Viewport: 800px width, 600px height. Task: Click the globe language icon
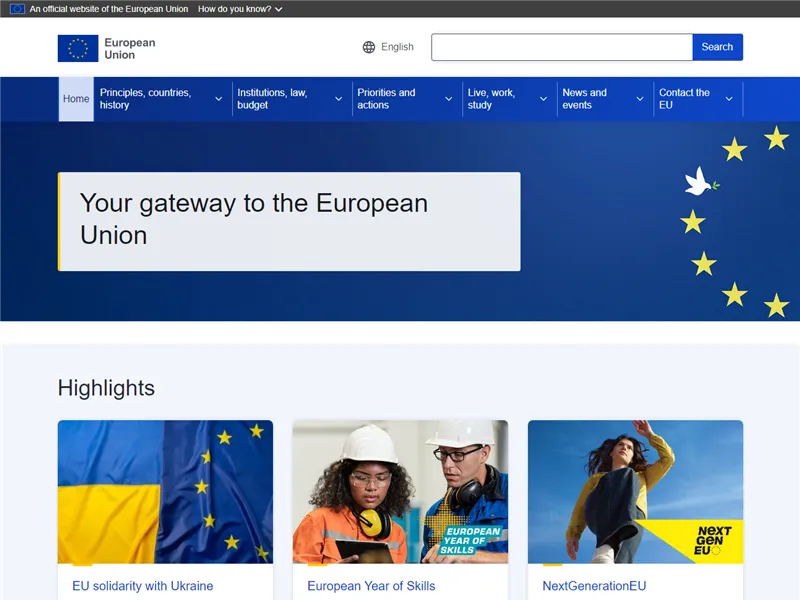pos(369,47)
